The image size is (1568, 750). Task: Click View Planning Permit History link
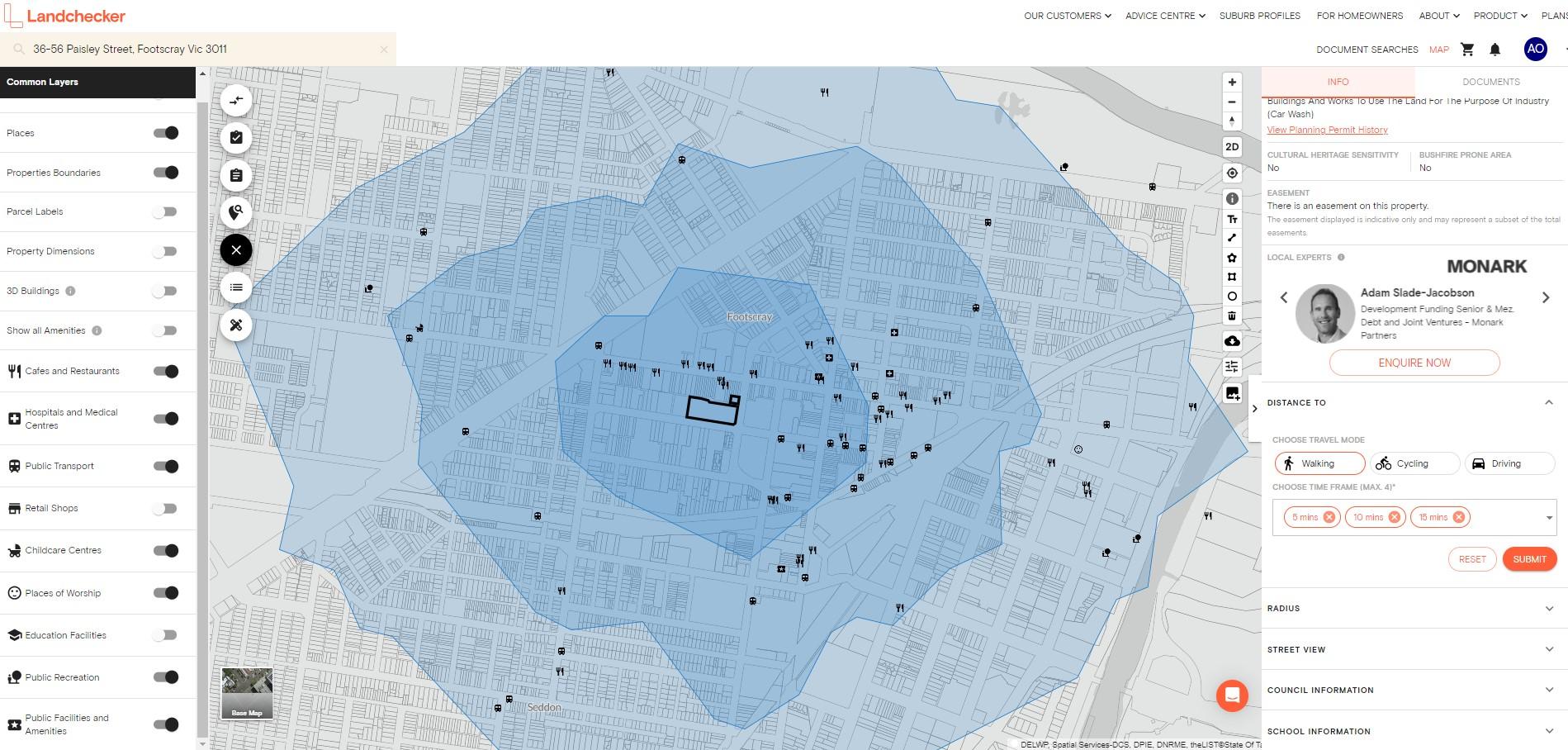point(1327,130)
